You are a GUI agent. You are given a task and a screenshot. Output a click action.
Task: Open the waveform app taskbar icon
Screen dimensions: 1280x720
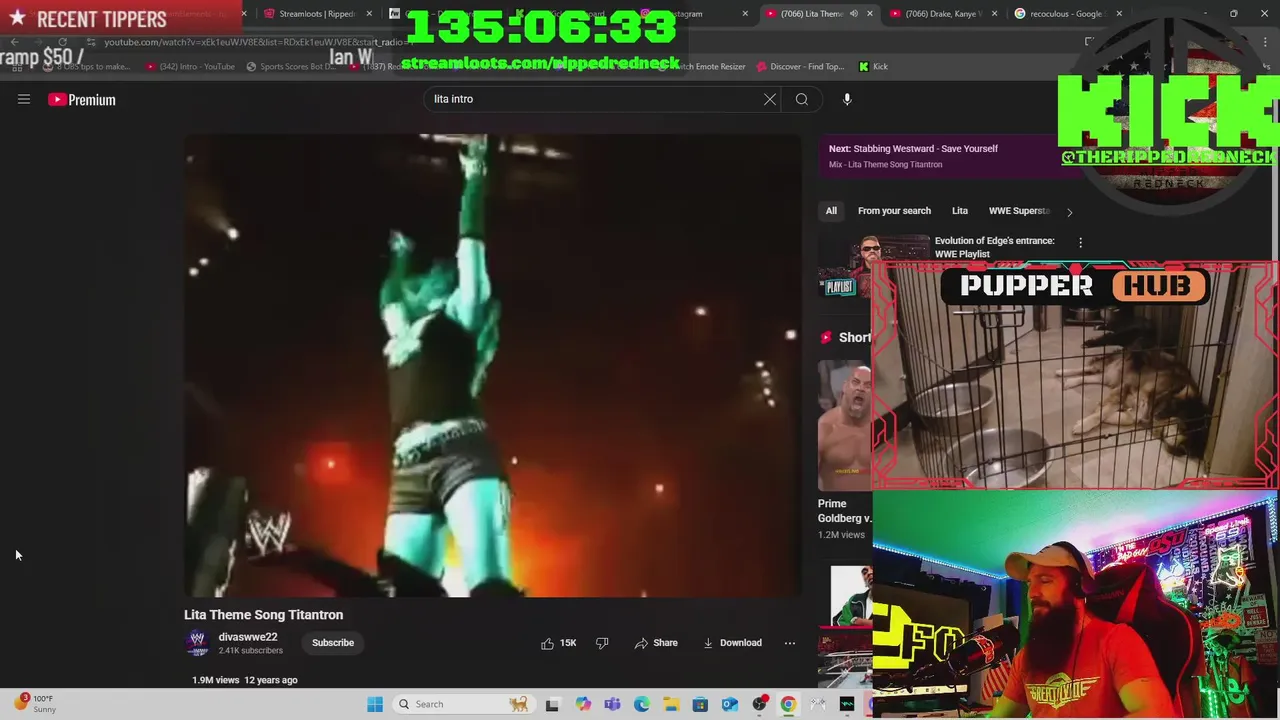pos(847,704)
